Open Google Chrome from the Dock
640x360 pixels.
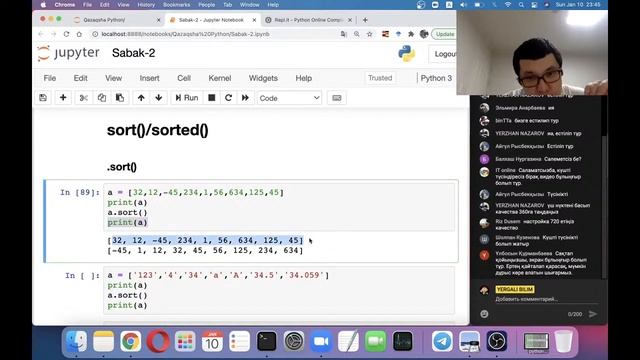coord(131,341)
